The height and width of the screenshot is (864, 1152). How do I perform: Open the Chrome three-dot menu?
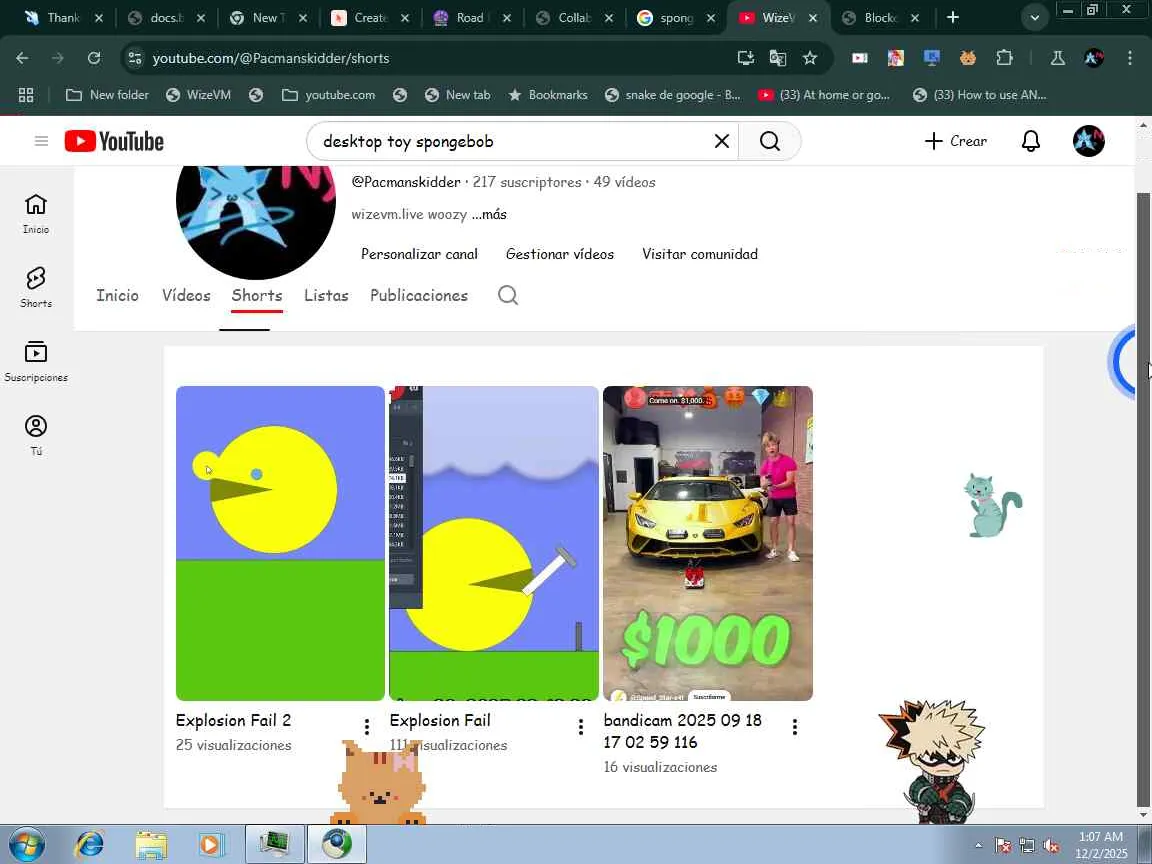[x=1130, y=58]
